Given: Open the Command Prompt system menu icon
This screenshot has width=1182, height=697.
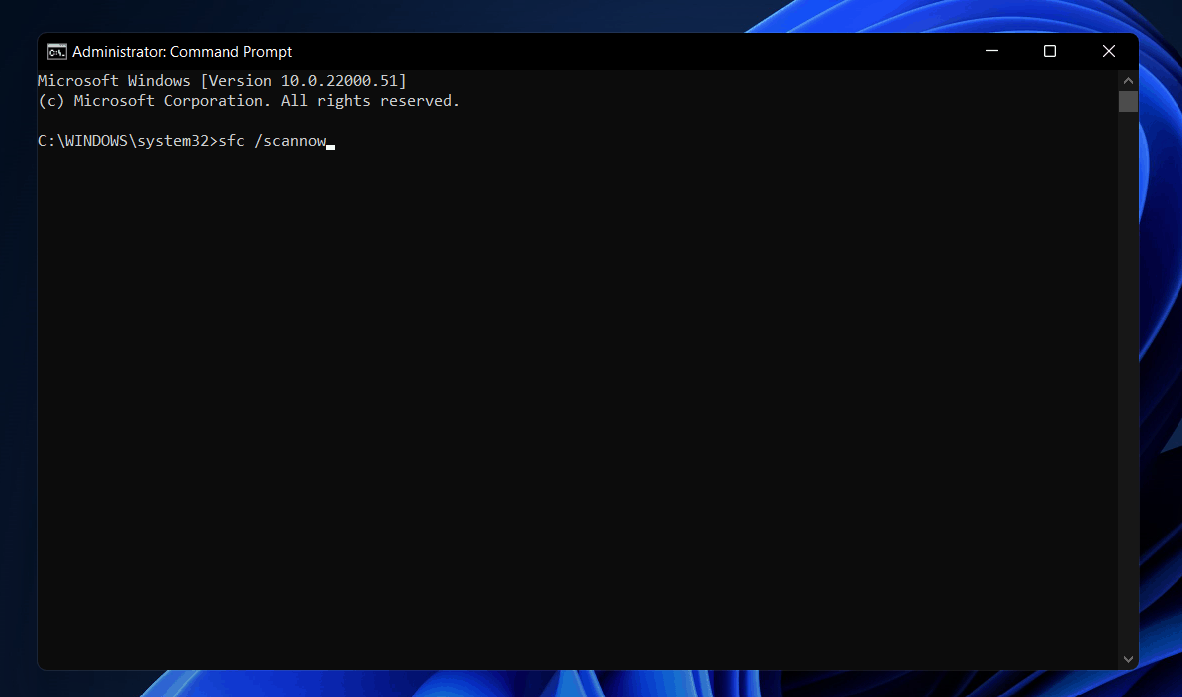Looking at the screenshot, I should [57, 52].
